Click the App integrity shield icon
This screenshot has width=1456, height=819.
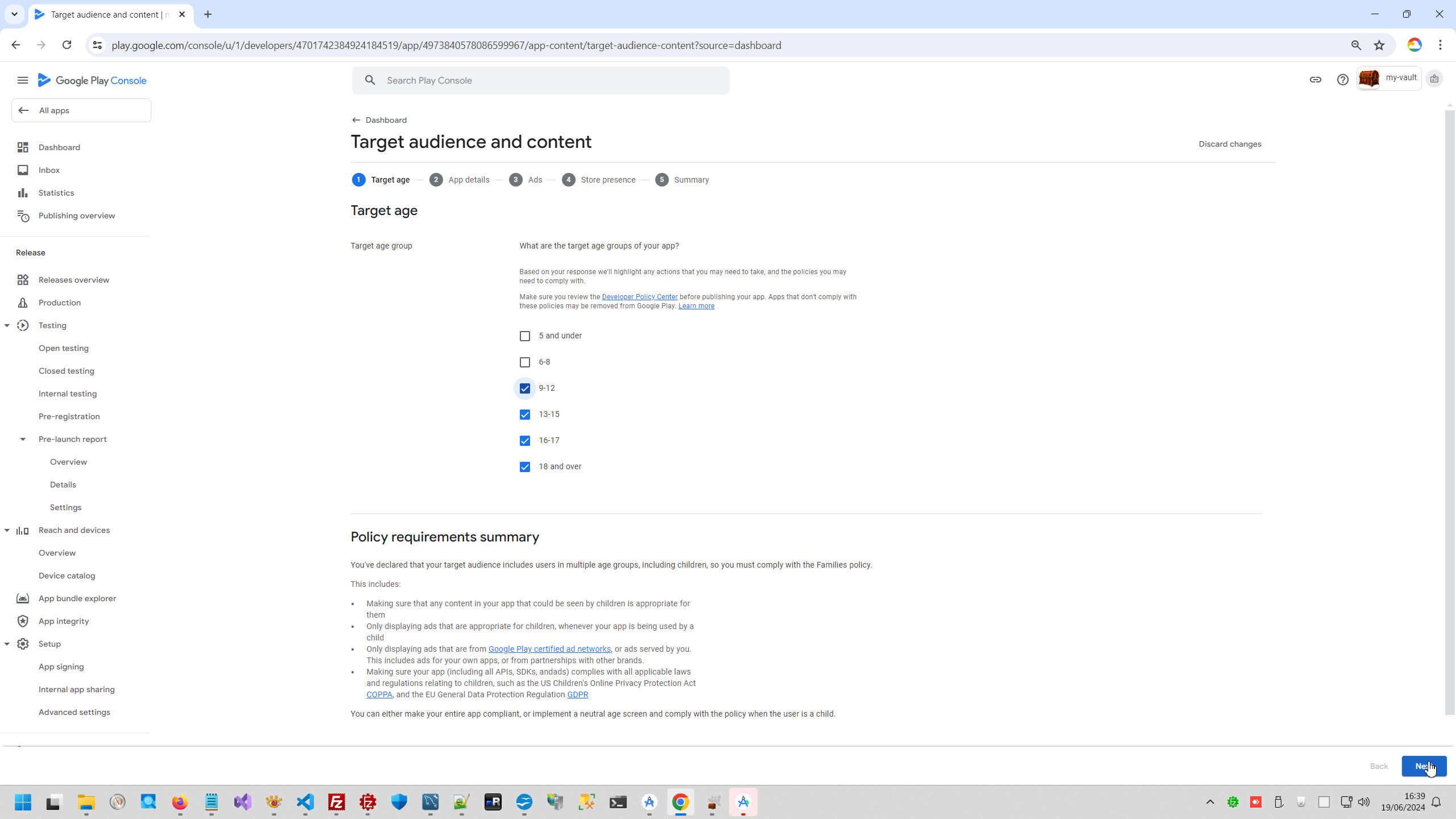click(x=23, y=621)
